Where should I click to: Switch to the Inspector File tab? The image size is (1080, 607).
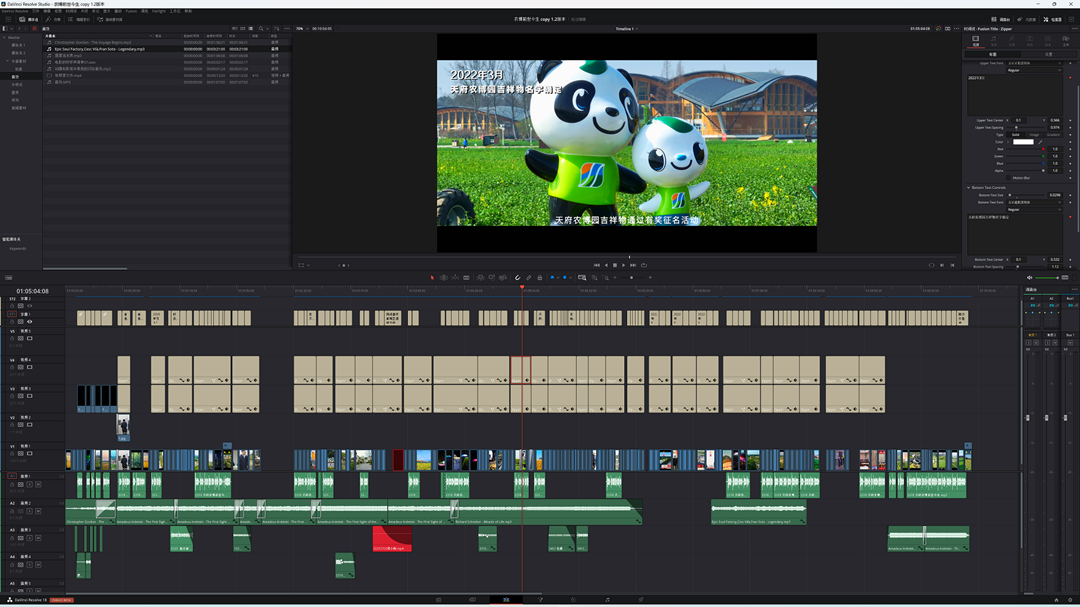(1066, 41)
